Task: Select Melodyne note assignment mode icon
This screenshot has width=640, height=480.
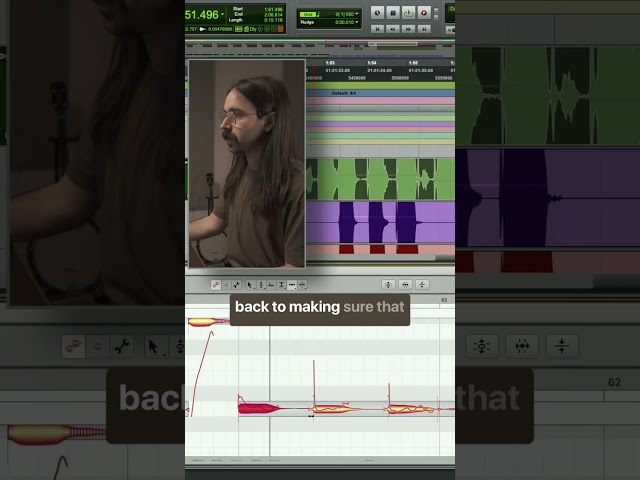Action: pyautogui.click(x=236, y=284)
